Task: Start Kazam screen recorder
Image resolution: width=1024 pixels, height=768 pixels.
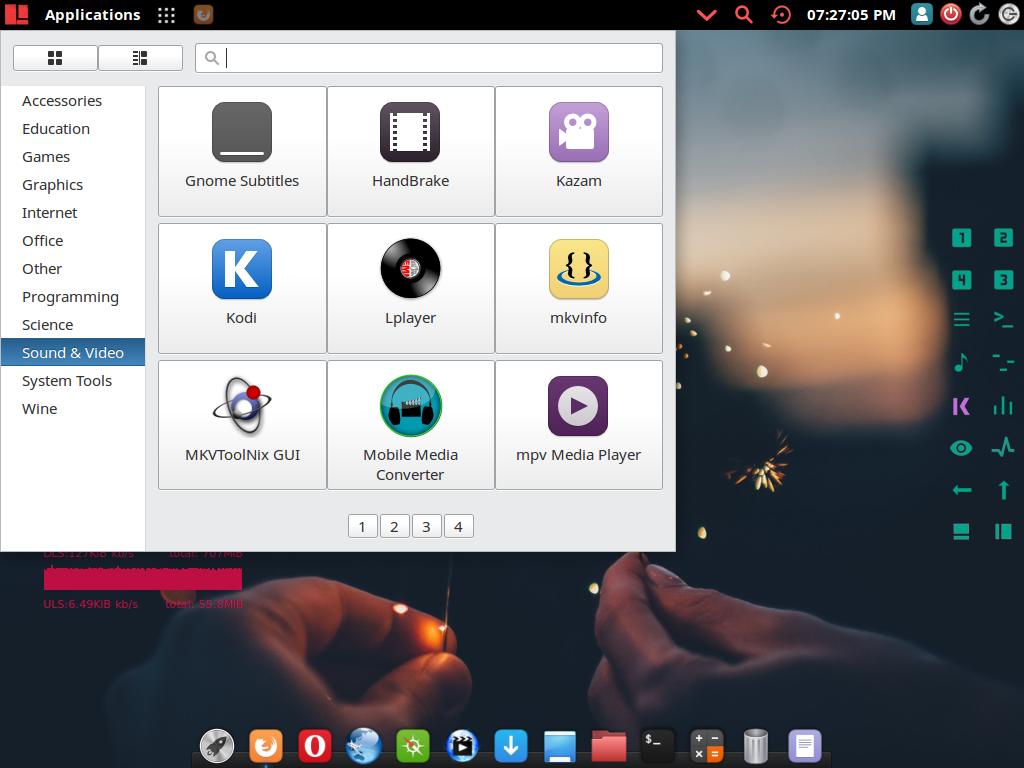Action: click(x=579, y=151)
